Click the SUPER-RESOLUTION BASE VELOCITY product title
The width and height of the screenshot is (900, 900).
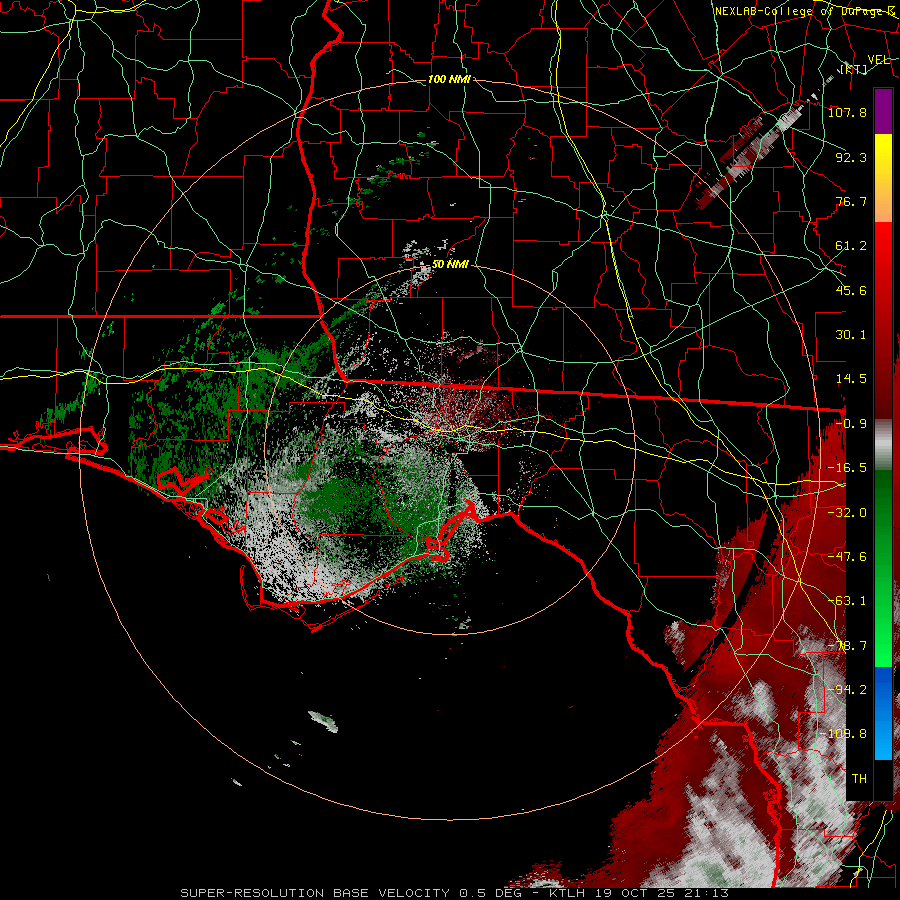pos(315,893)
